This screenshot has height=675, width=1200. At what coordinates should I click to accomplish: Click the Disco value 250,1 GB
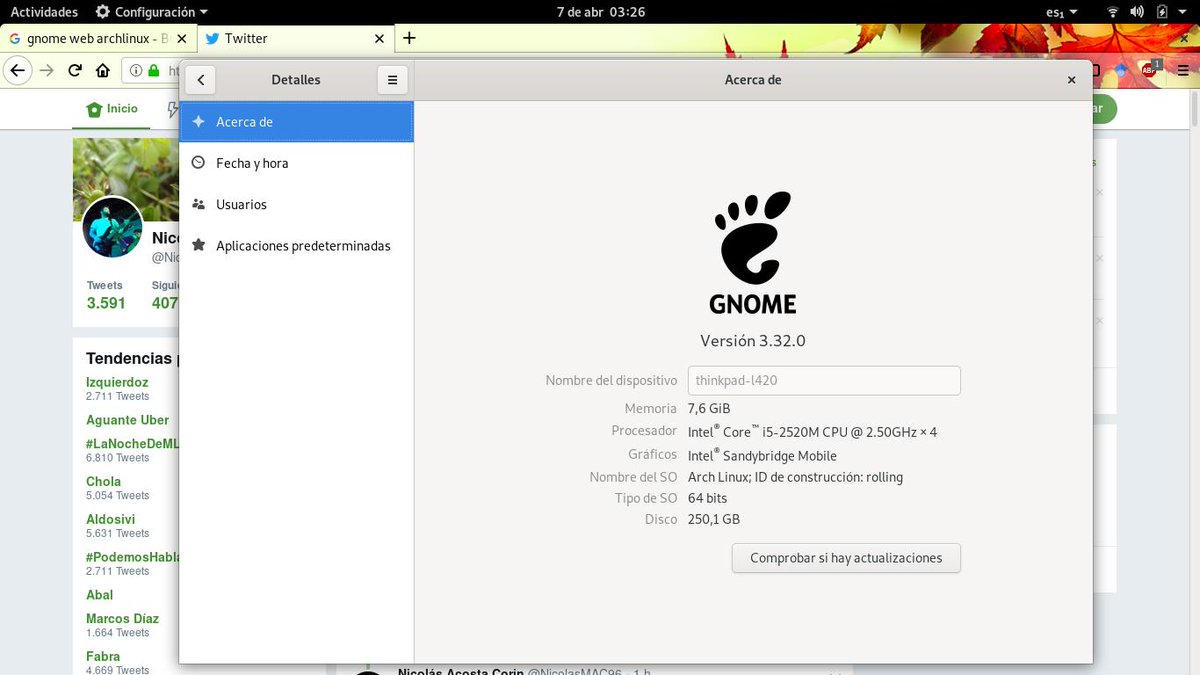[714, 519]
